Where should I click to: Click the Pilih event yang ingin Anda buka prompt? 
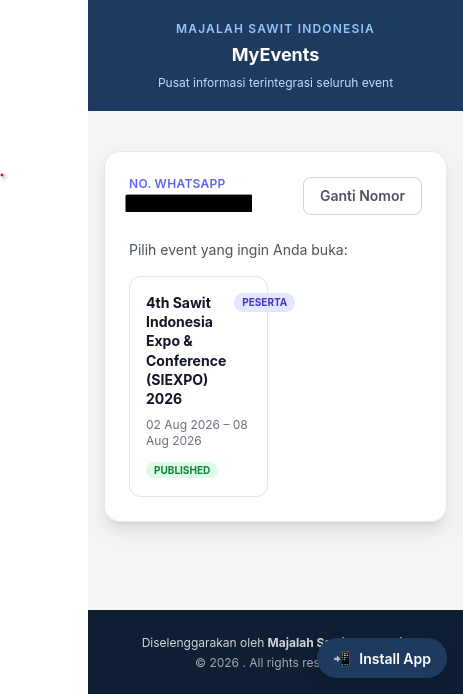tap(238, 250)
